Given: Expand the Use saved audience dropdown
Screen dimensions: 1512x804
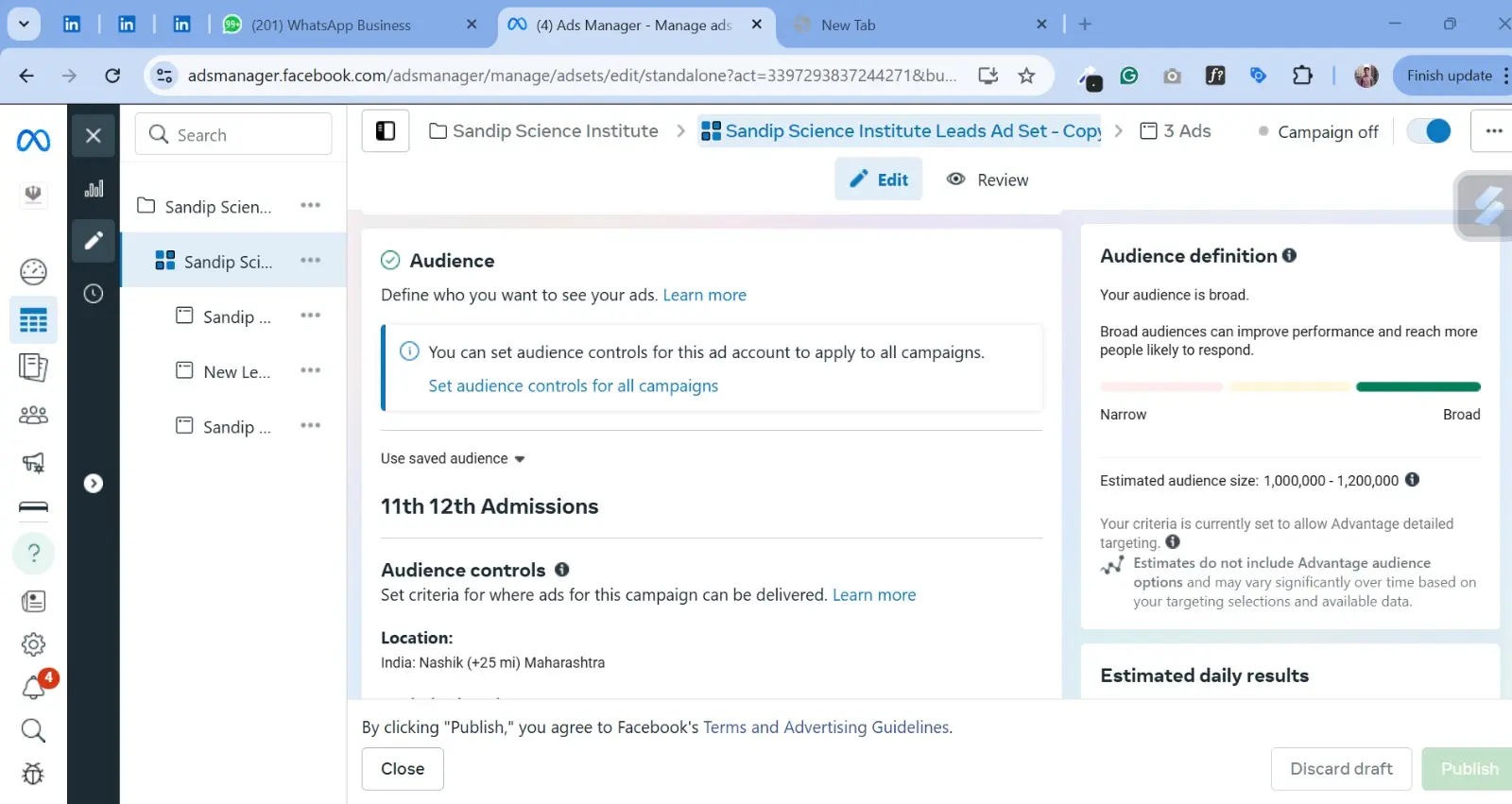Looking at the screenshot, I should [453, 459].
